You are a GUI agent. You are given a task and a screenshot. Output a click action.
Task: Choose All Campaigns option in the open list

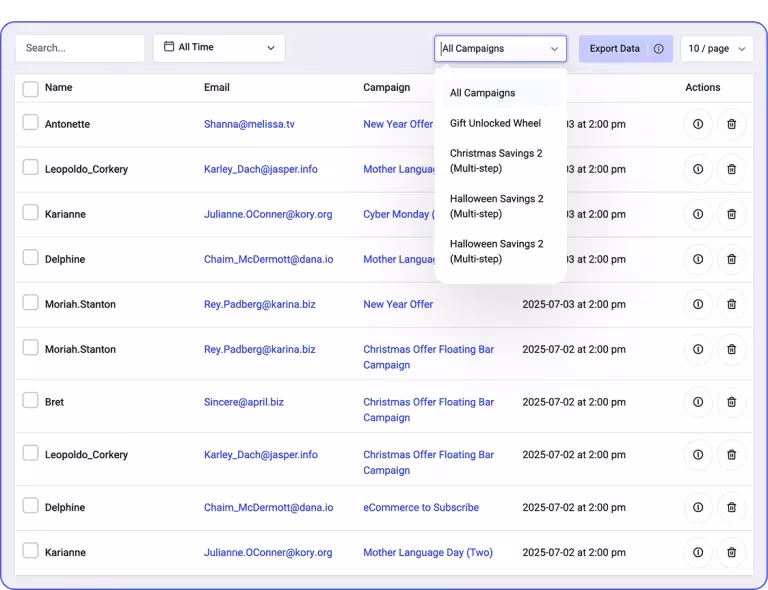click(x=501, y=93)
